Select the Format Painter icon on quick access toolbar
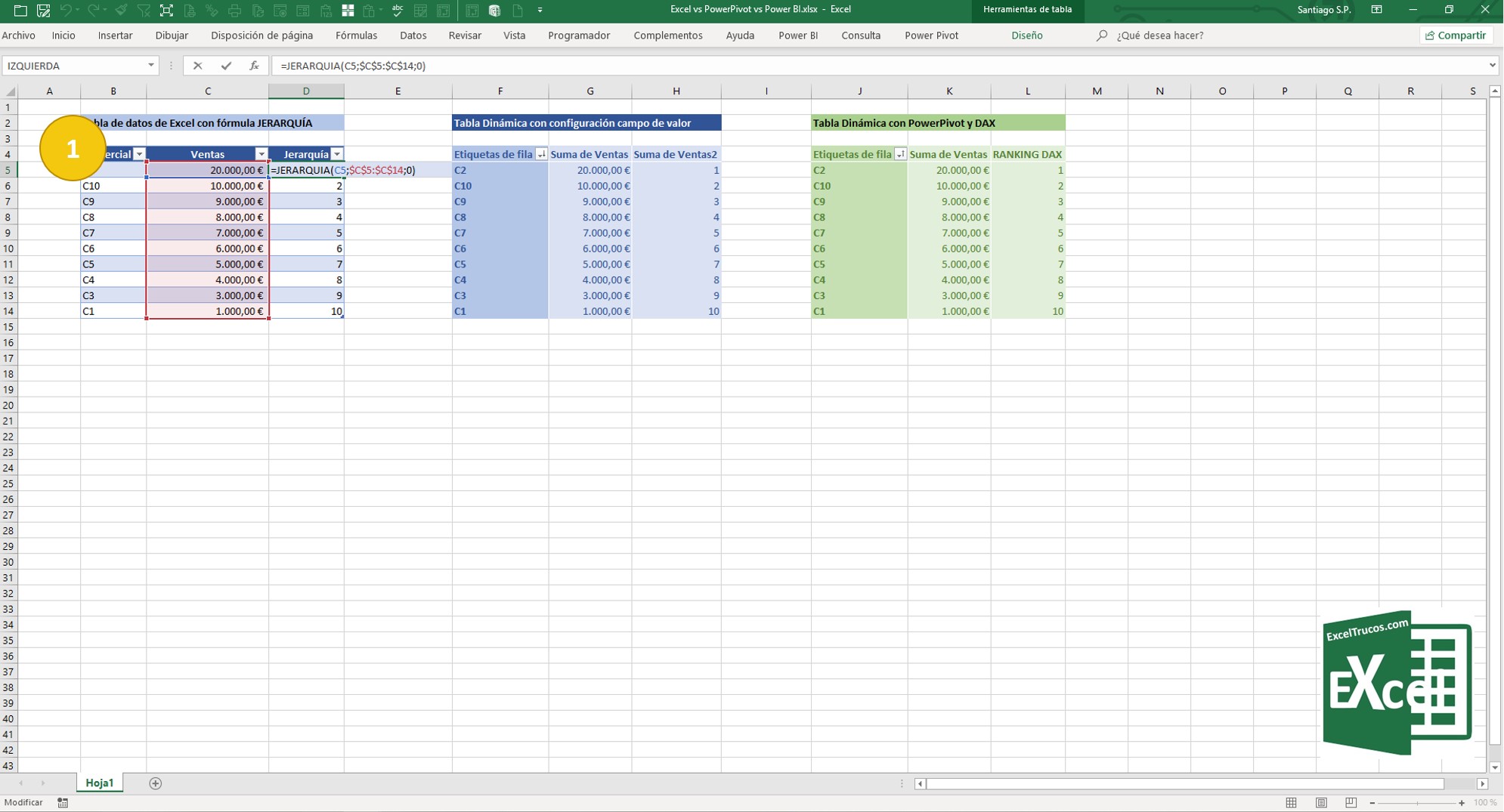The image size is (1504, 812). click(122, 11)
